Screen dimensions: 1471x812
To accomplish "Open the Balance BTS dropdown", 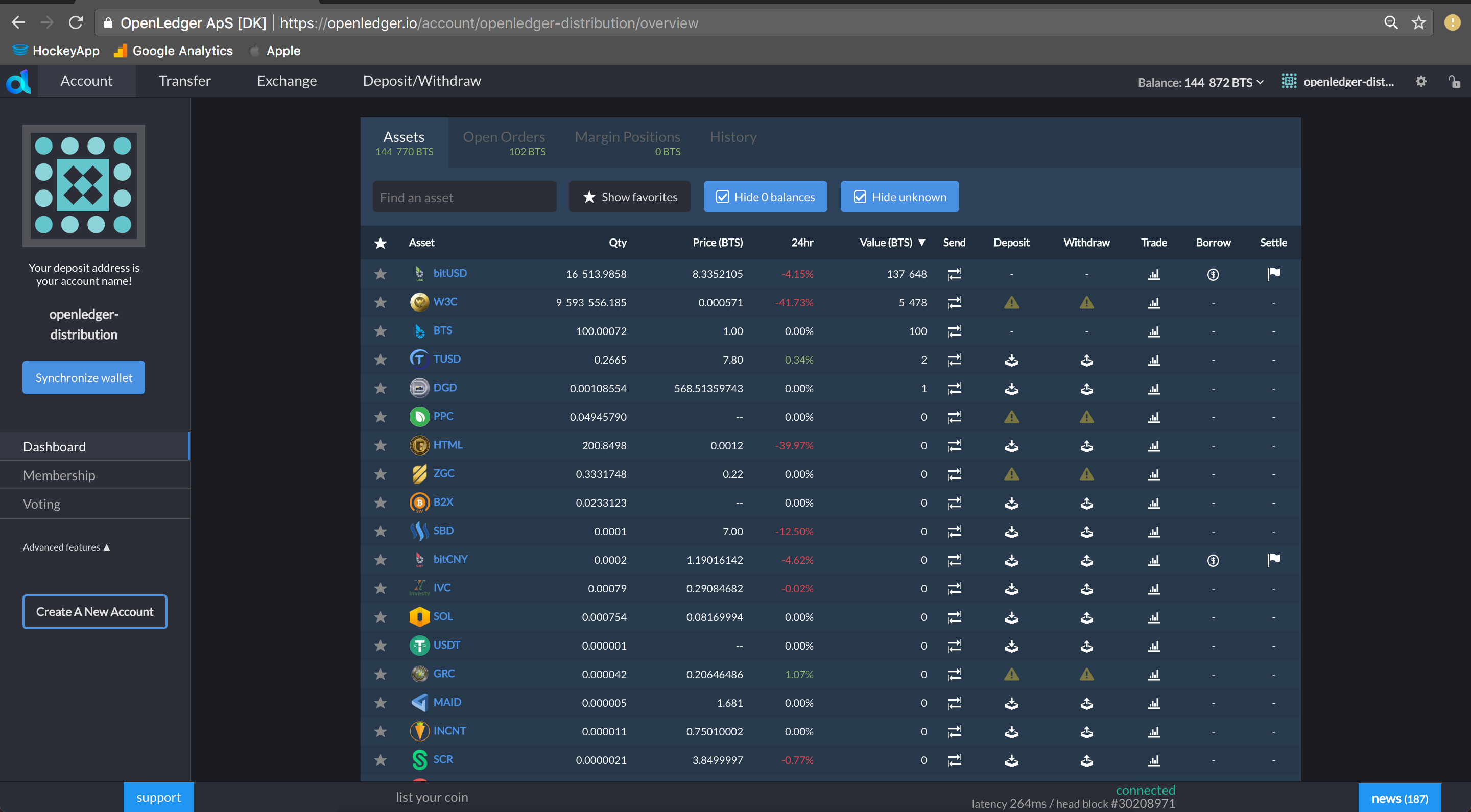I will tap(1201, 82).
